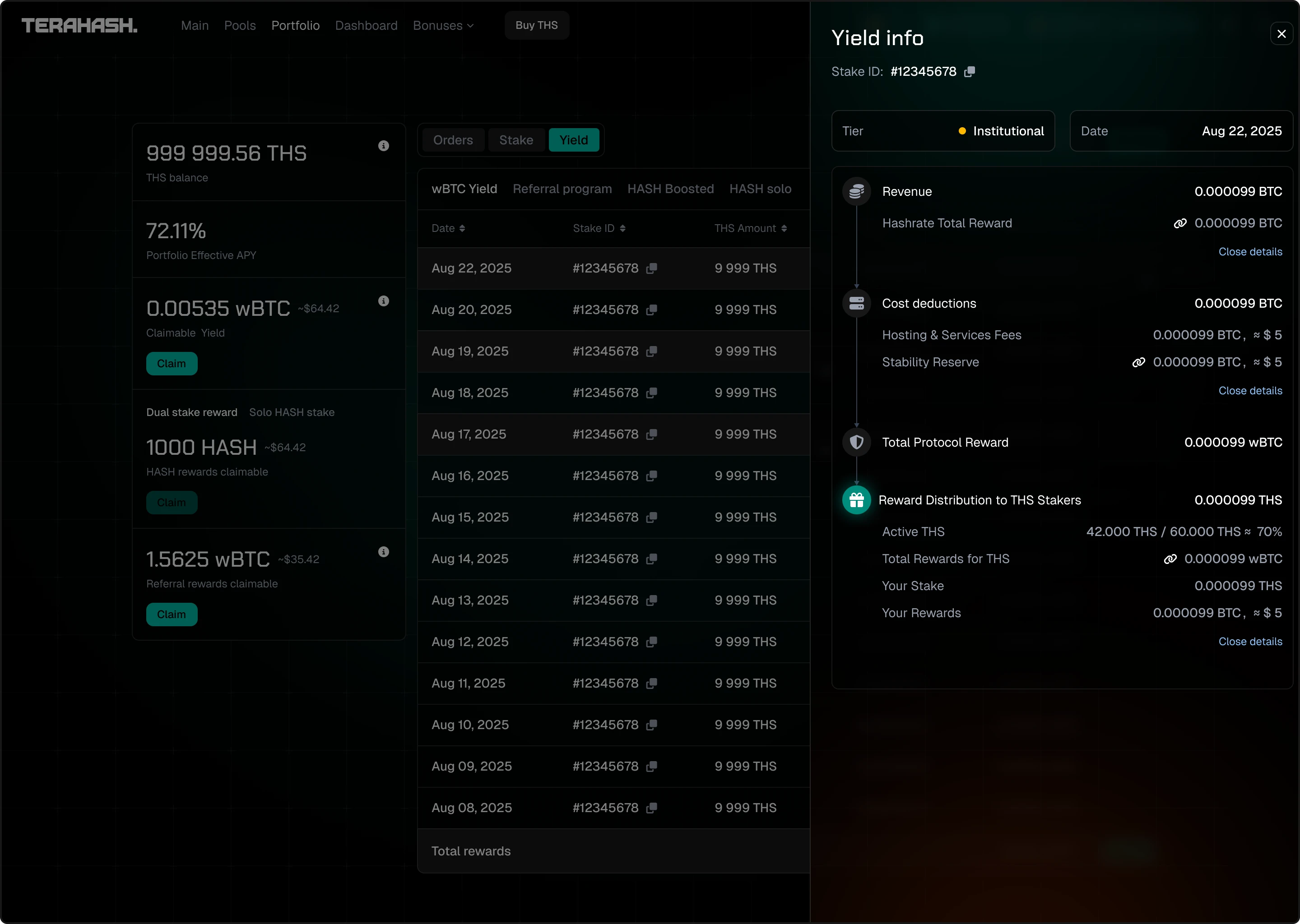Screen dimensions: 1300x924
Task: Copy Stake ID in Yield info header
Action: (x=969, y=72)
